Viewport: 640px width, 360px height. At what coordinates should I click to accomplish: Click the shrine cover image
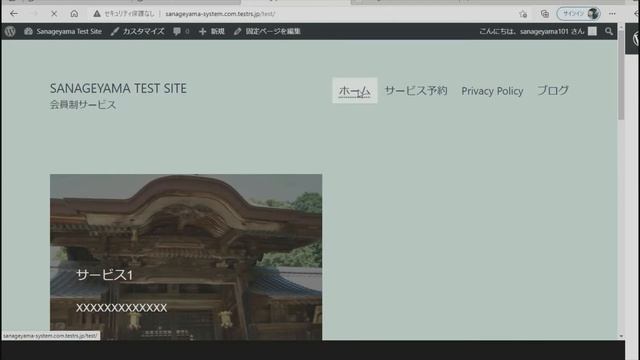tap(186, 257)
